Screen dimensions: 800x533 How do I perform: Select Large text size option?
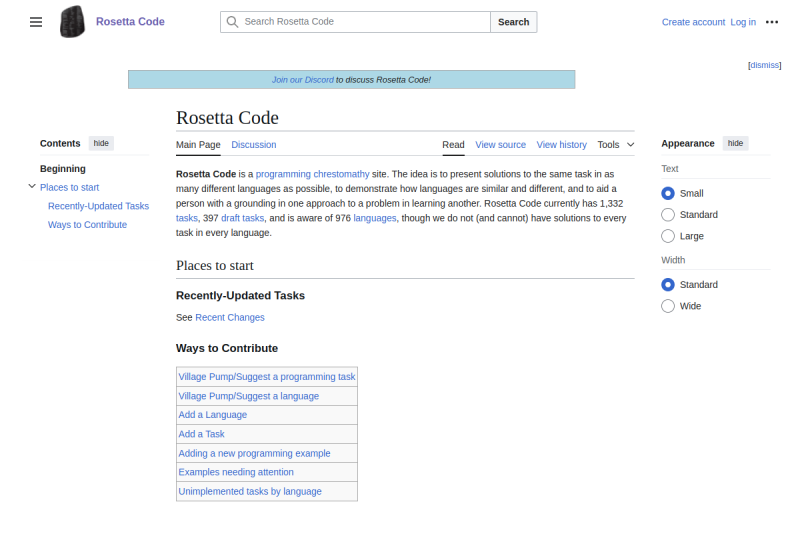coord(668,236)
